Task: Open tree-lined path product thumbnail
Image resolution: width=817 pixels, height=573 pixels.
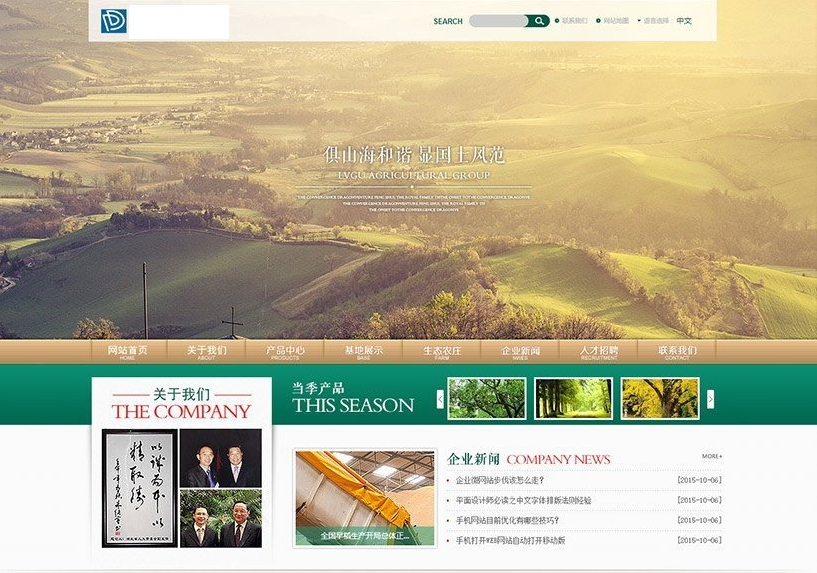Action: pos(573,398)
